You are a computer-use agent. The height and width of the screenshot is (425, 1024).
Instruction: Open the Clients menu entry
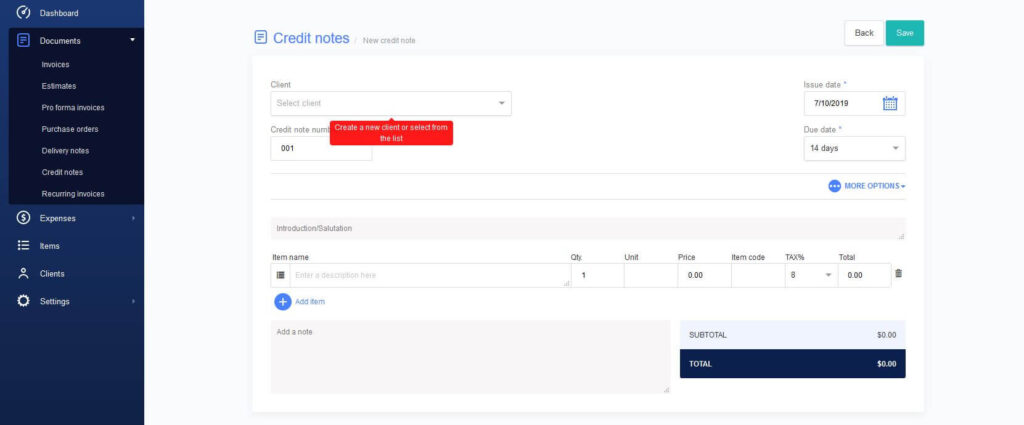52,274
